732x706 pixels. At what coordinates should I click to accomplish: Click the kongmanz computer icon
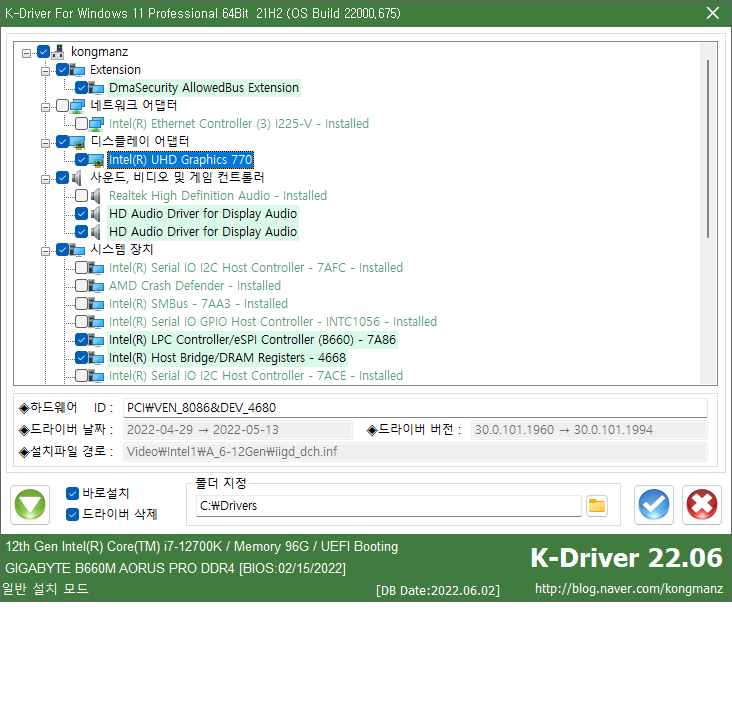(x=58, y=52)
